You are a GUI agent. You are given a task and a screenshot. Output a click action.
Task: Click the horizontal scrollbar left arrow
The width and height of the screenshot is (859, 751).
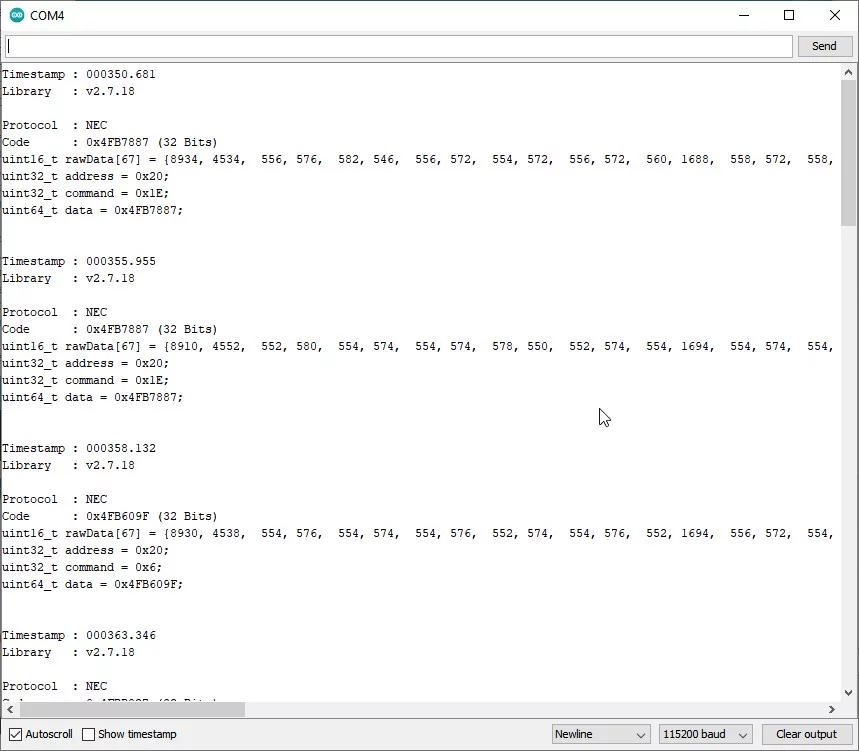(10, 709)
